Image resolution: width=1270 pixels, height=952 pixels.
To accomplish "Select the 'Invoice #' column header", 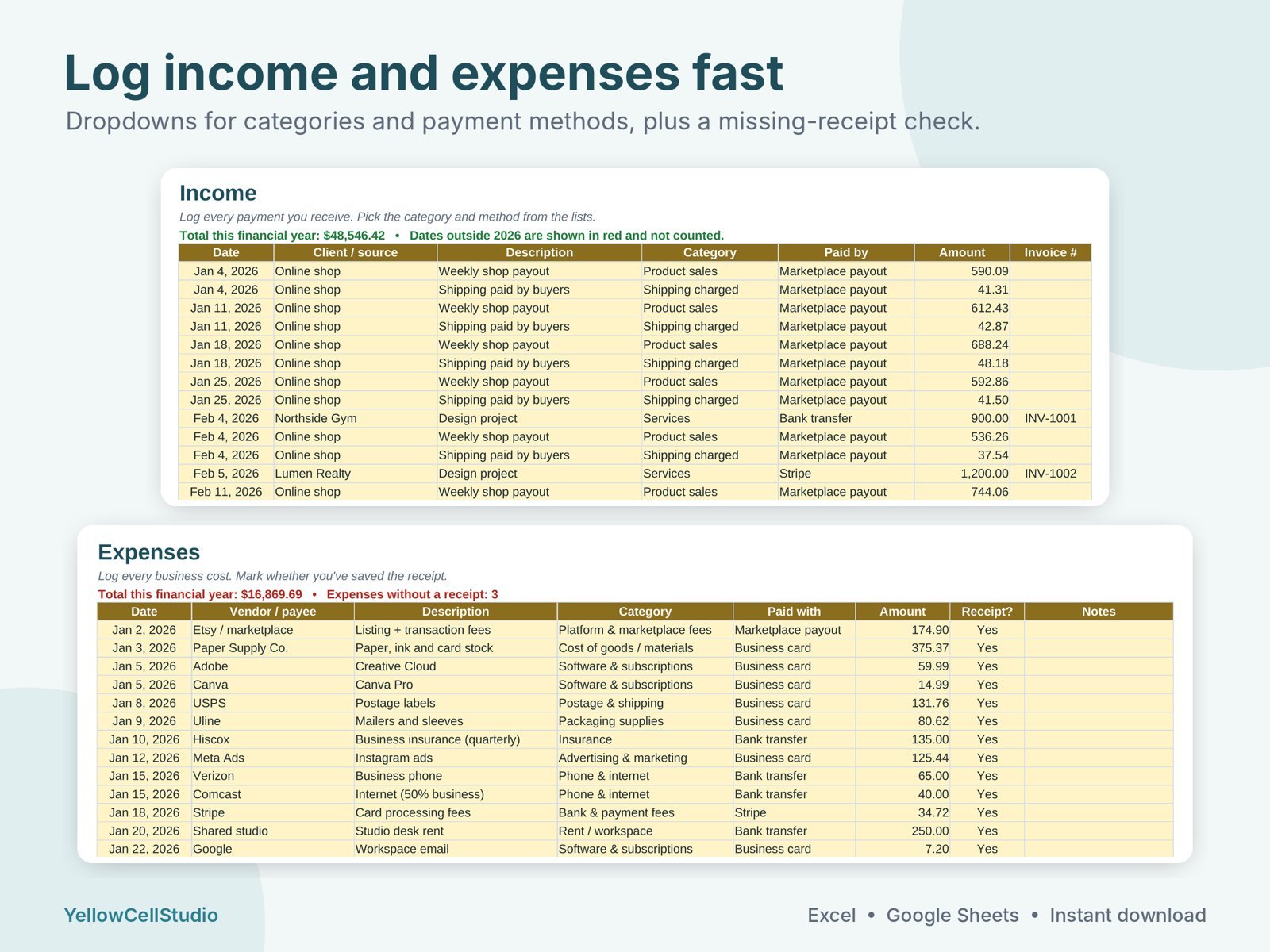I will [1050, 252].
